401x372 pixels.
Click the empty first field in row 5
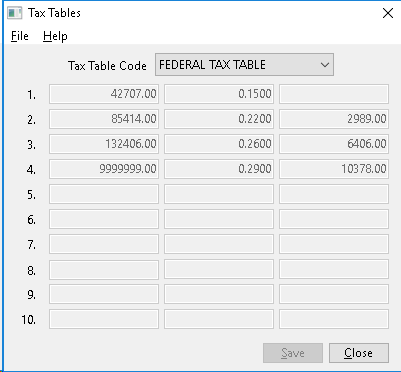point(104,194)
